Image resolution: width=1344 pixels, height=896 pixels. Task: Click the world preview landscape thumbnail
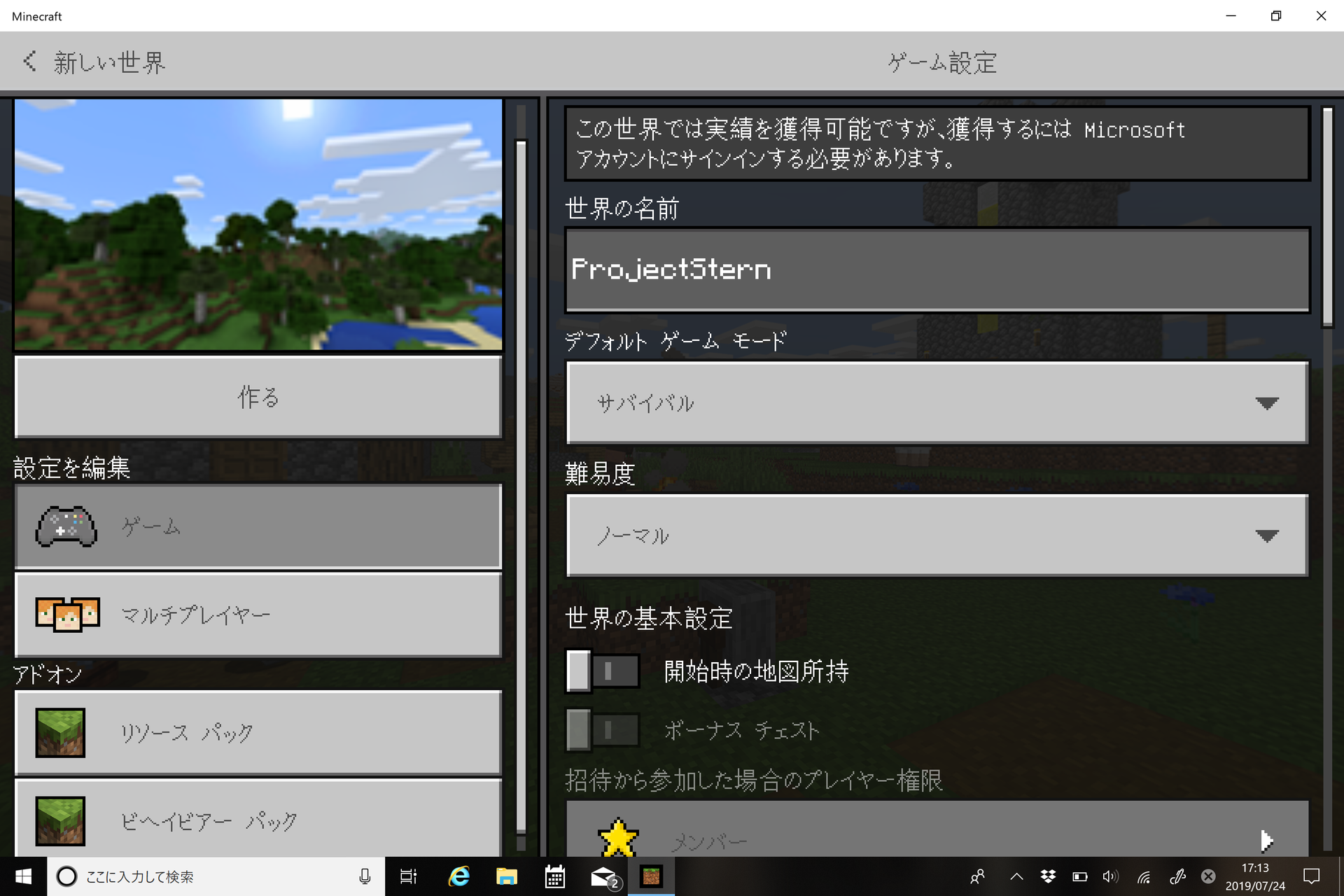click(x=258, y=224)
